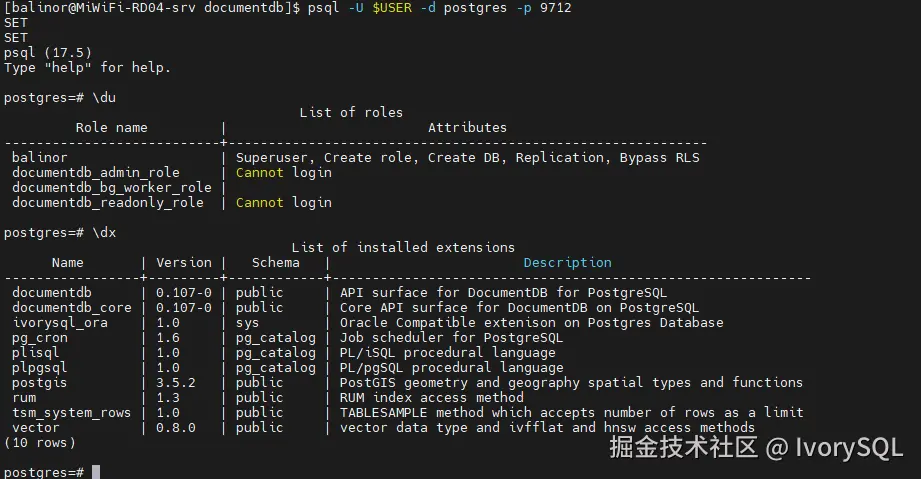The height and width of the screenshot is (479, 921).
Task: Click the IvorySQL watermark text
Action: (849, 448)
